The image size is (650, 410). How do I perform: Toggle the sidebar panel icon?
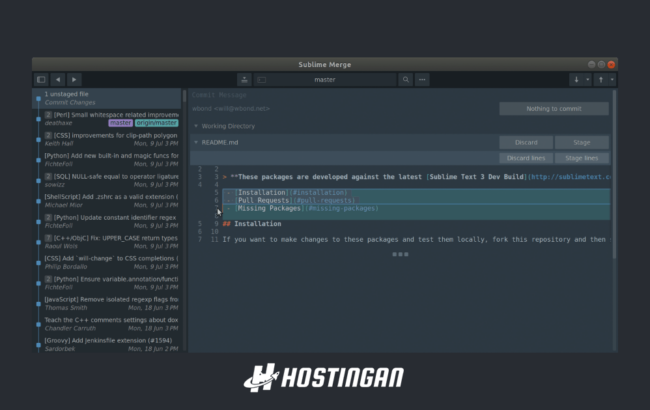[41, 80]
